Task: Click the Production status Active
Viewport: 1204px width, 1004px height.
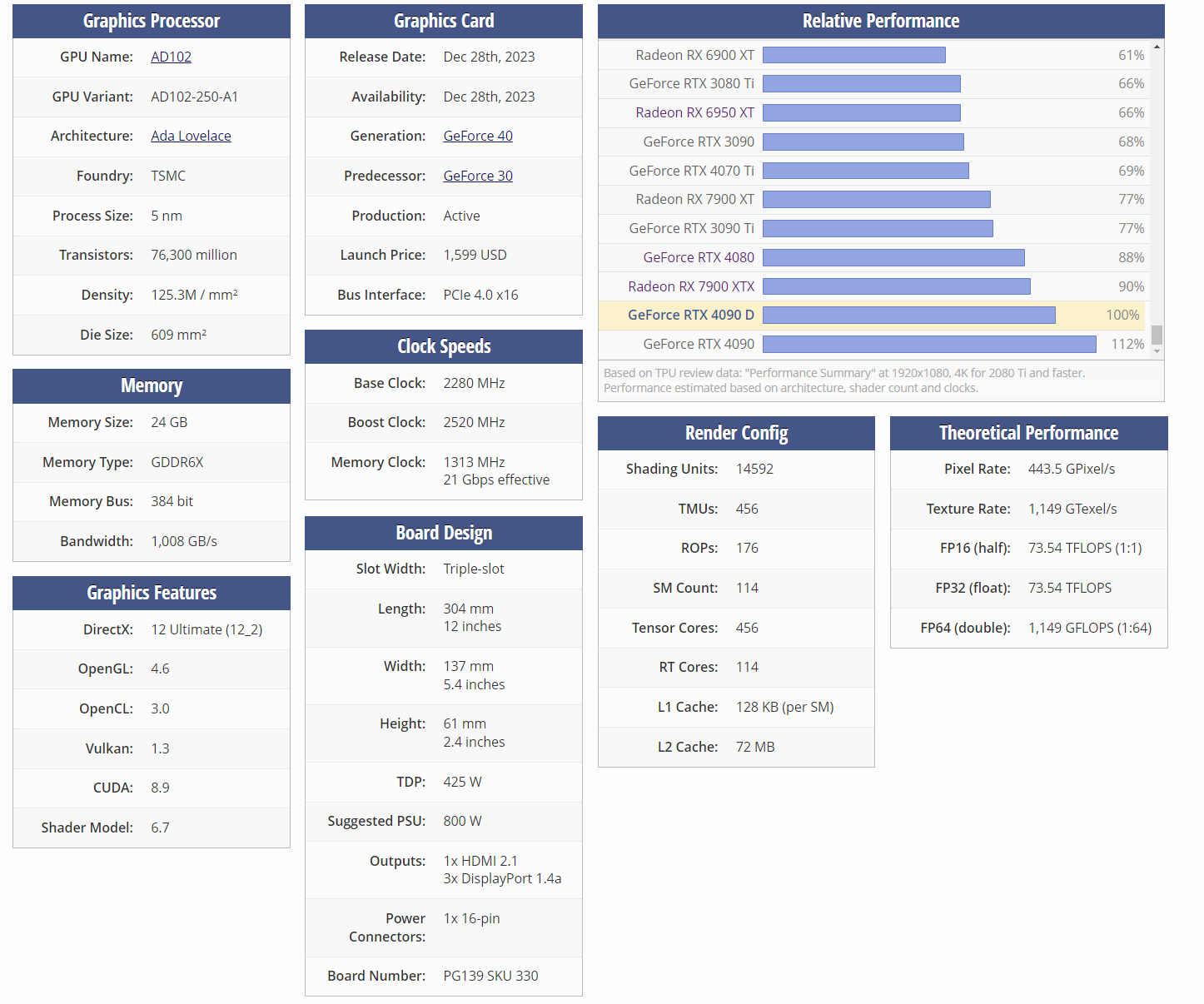Action: 462,216
